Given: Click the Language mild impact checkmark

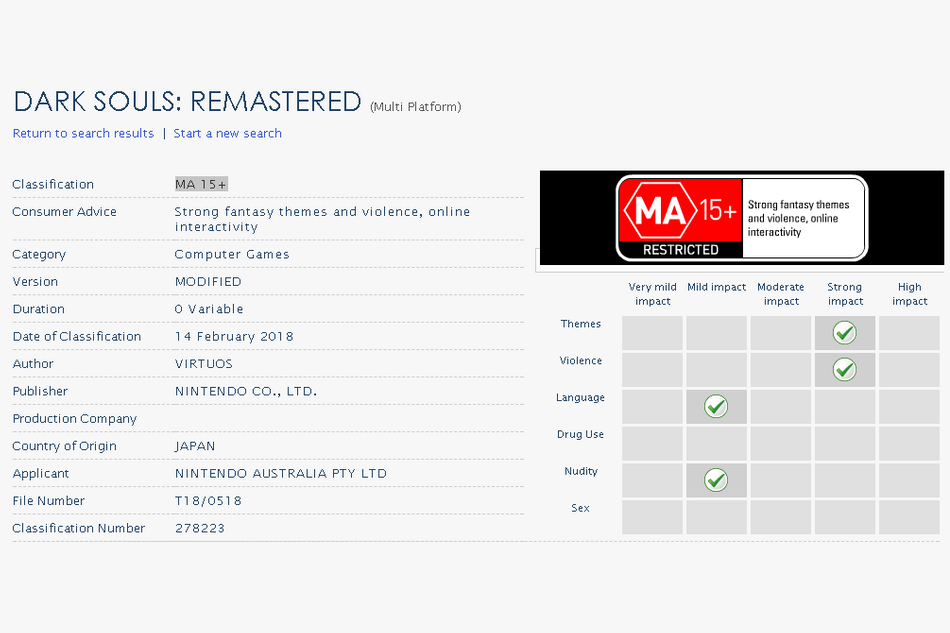Looking at the screenshot, I should pos(716,406).
